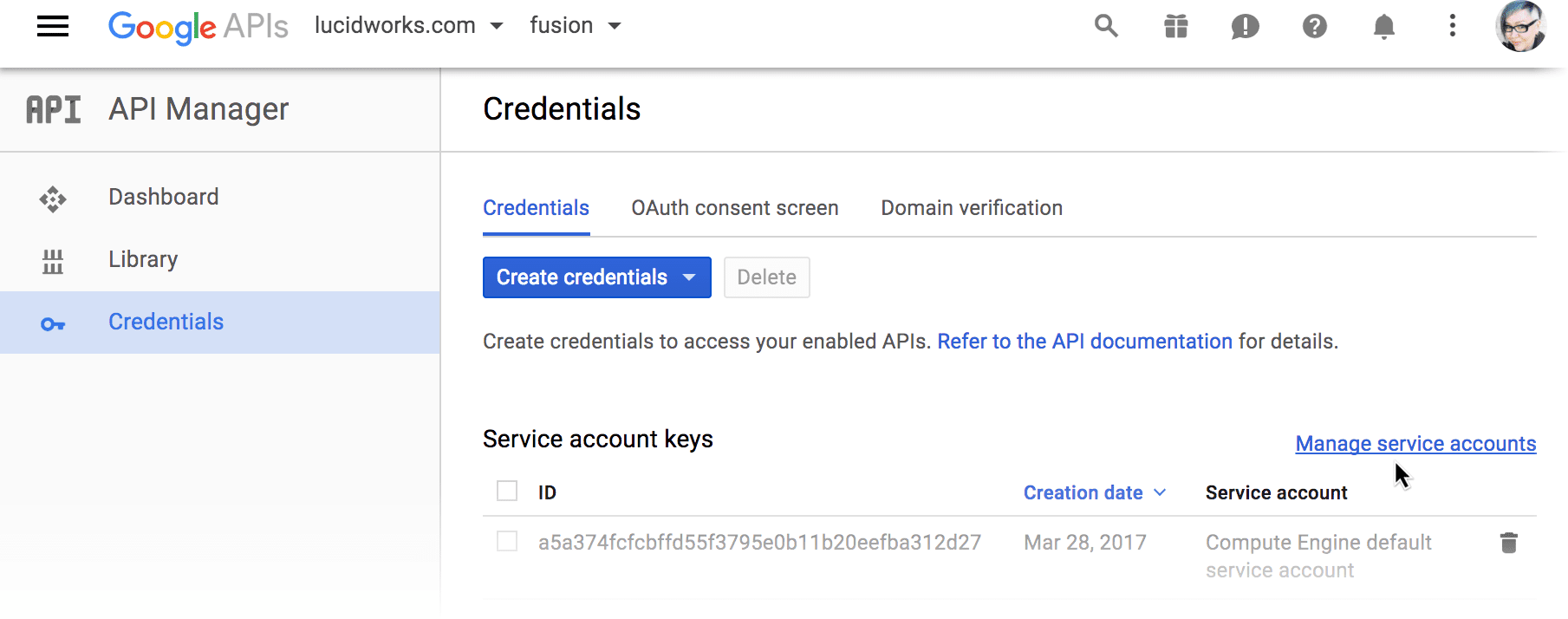
Task: Click your profile avatar
Action: click(1521, 27)
